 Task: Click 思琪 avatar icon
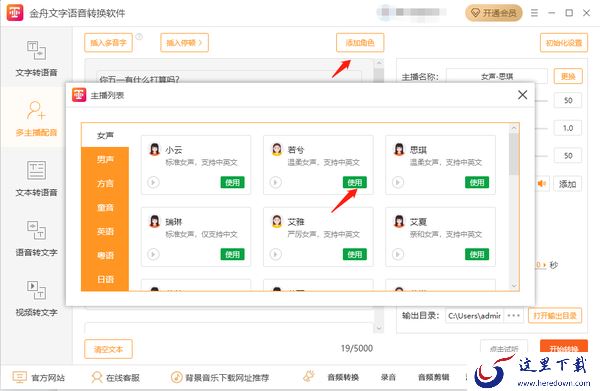pos(399,149)
